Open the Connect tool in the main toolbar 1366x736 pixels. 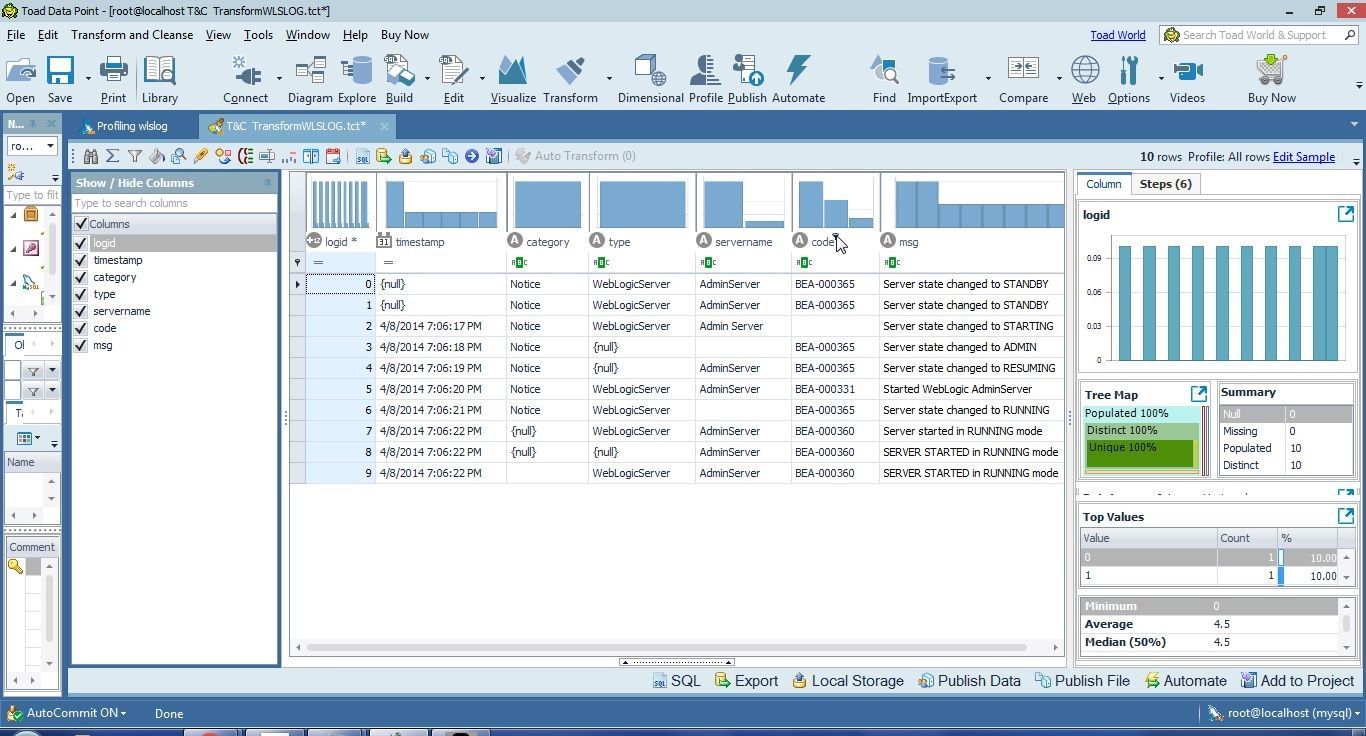[x=245, y=80]
